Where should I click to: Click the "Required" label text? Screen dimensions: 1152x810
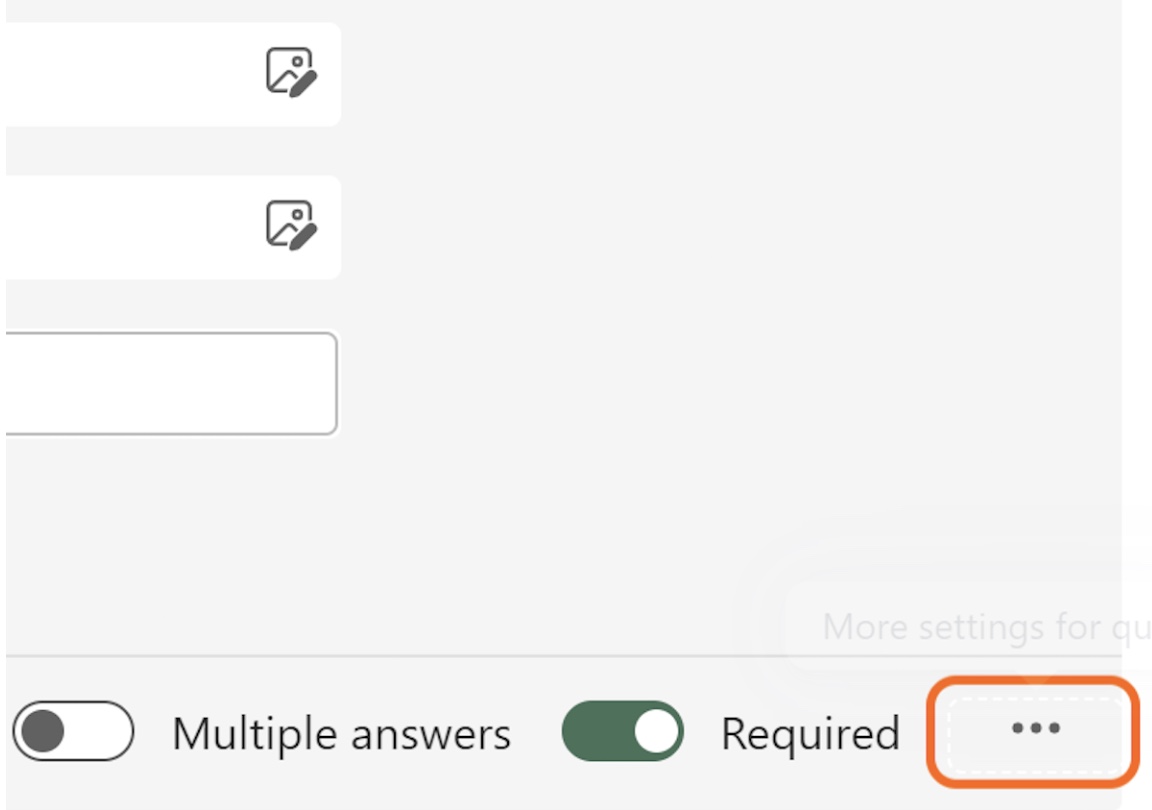[x=810, y=734]
